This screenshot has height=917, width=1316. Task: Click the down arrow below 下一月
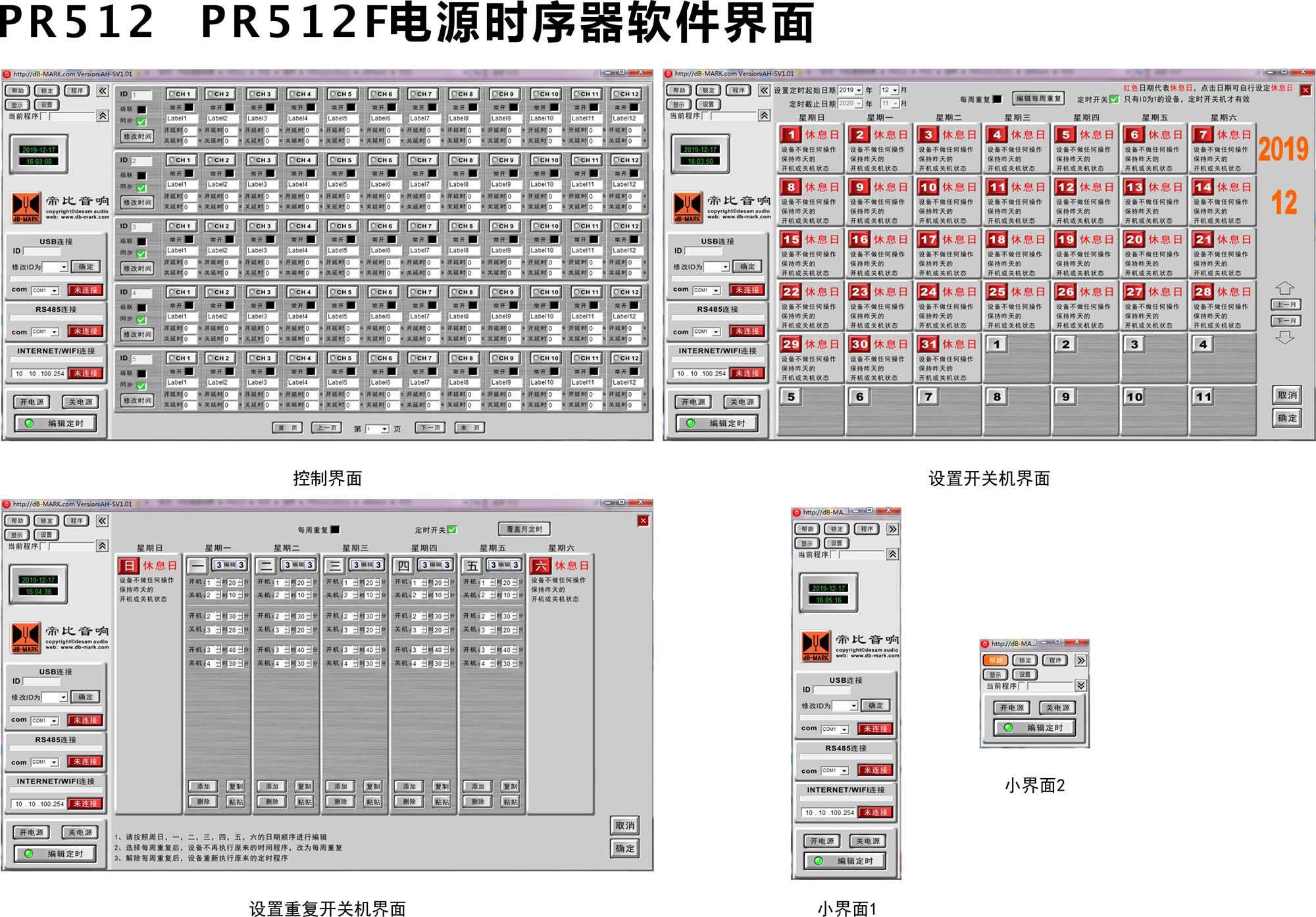1284,337
